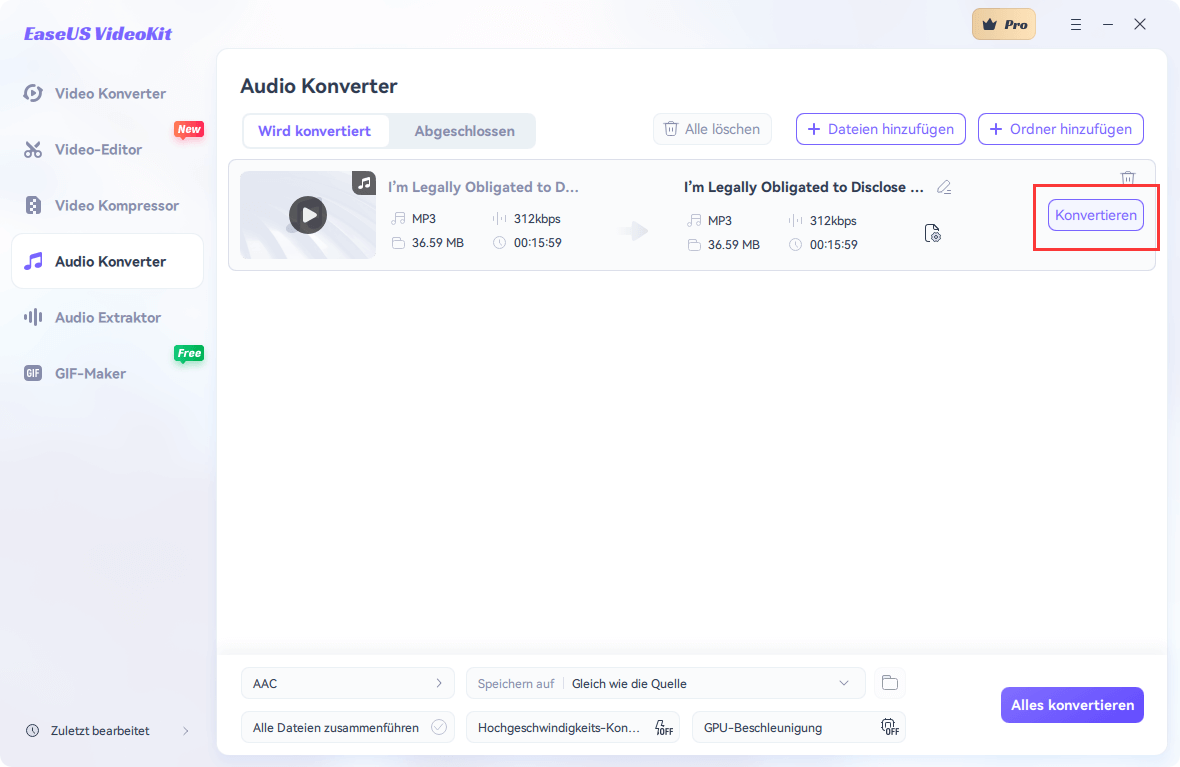Click the output 36.59 MB size value
Image resolution: width=1180 pixels, height=767 pixels.
734,245
